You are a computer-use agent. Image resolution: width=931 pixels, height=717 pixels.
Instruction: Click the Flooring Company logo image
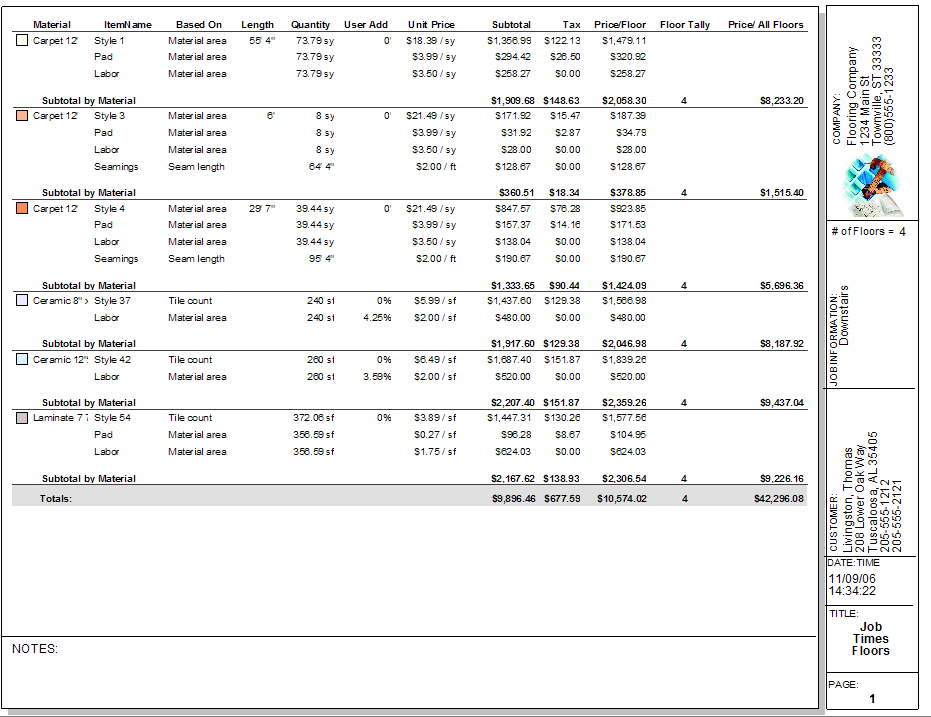(873, 187)
